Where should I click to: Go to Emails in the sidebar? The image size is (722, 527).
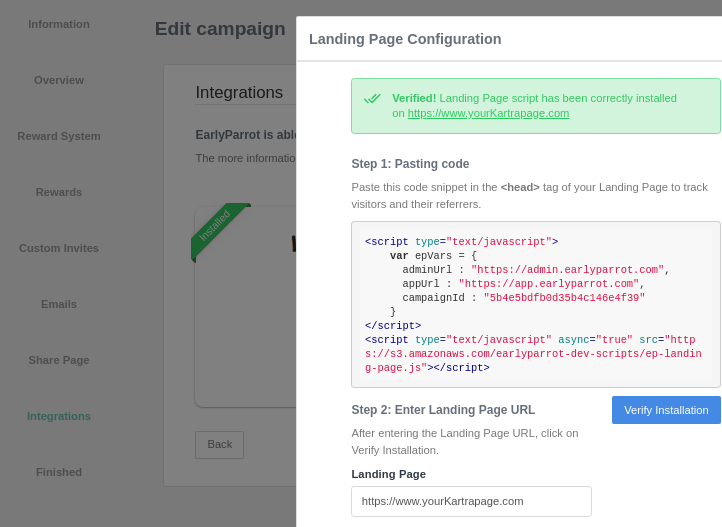point(58,304)
